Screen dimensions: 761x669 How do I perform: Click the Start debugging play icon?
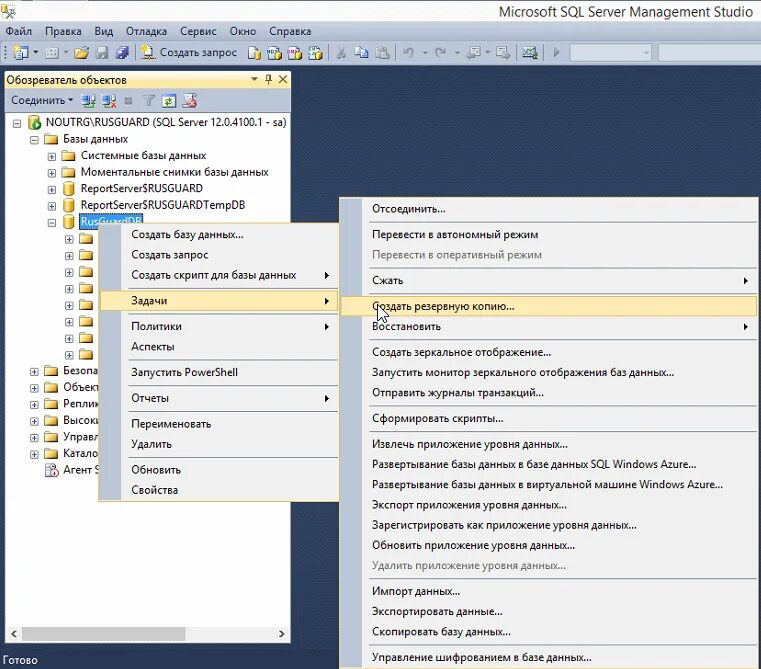pyautogui.click(x=556, y=52)
